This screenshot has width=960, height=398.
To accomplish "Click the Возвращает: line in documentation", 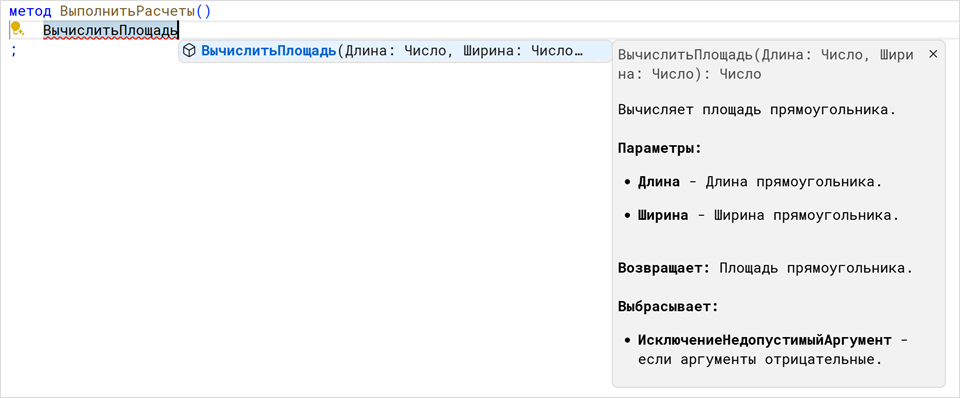I will point(765,268).
